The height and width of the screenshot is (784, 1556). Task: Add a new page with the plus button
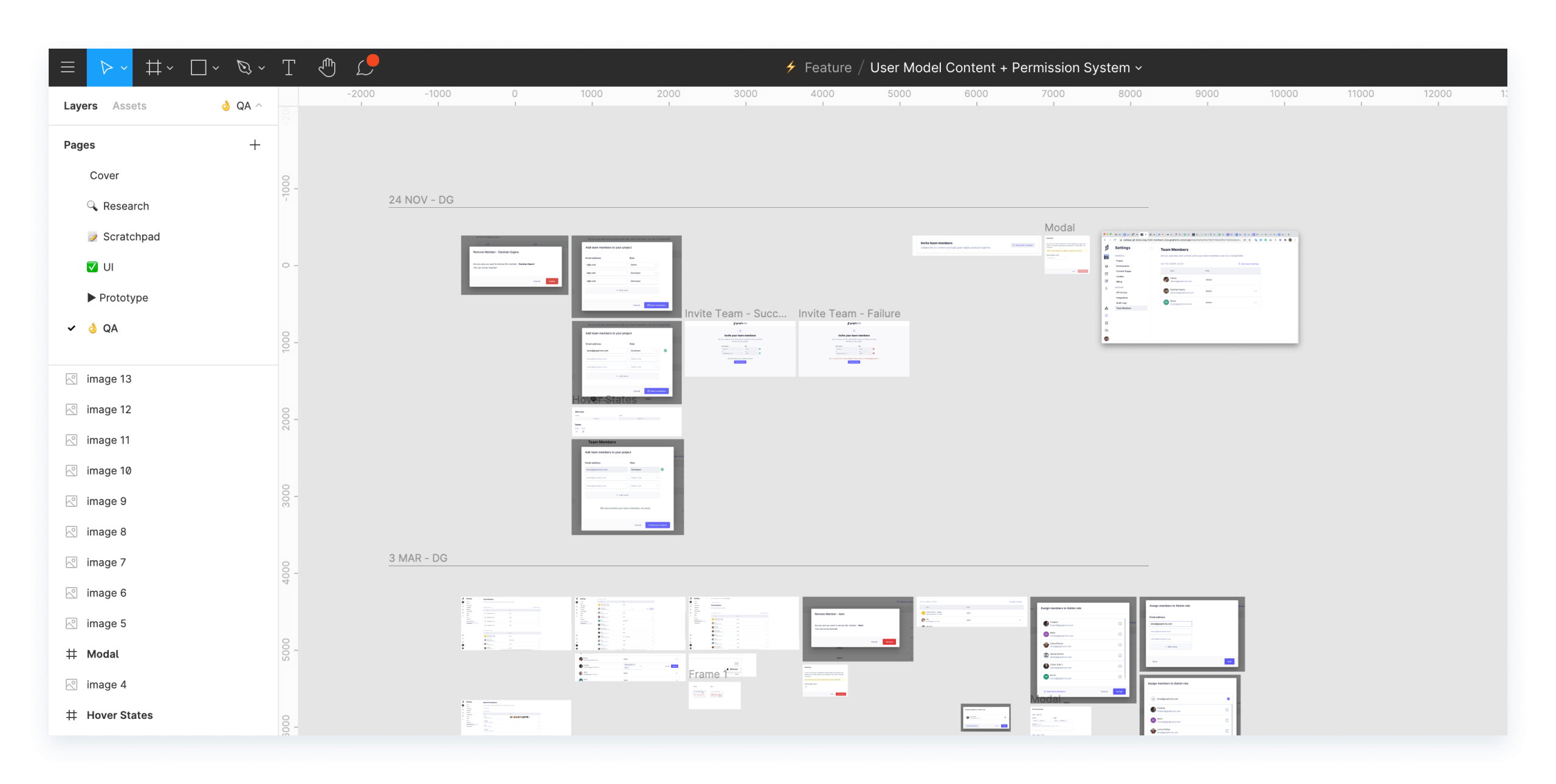click(x=255, y=145)
